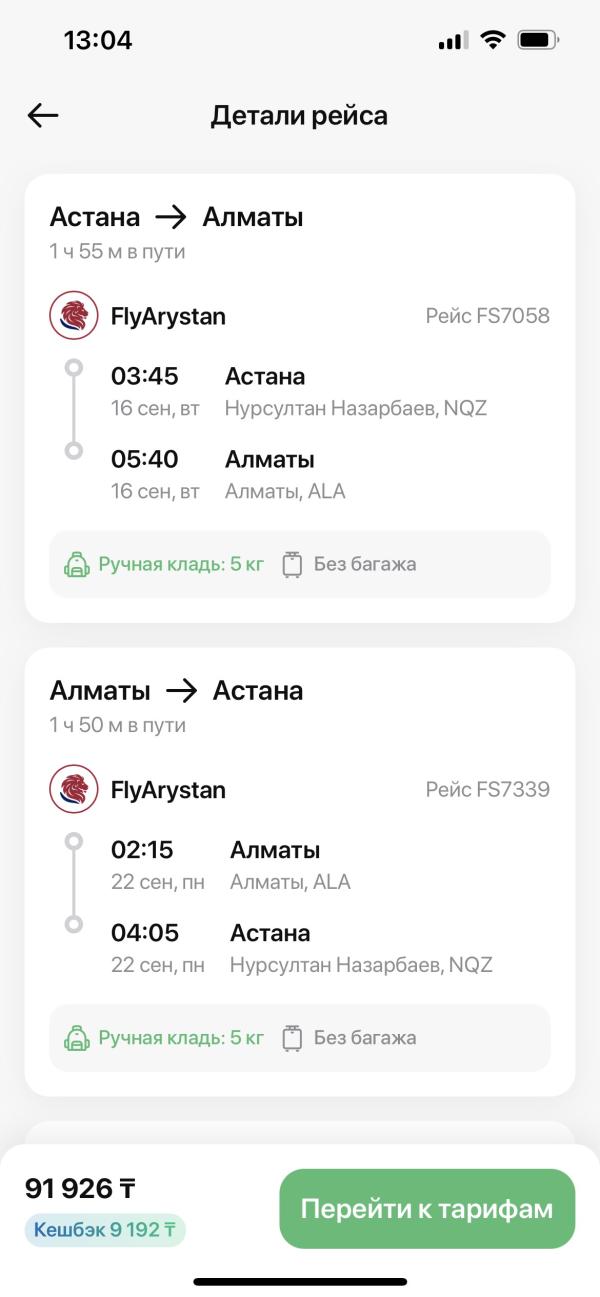The height and width of the screenshot is (1297, 600).
Task: Tap the arrow between Алматы and Астана
Action: [181, 690]
